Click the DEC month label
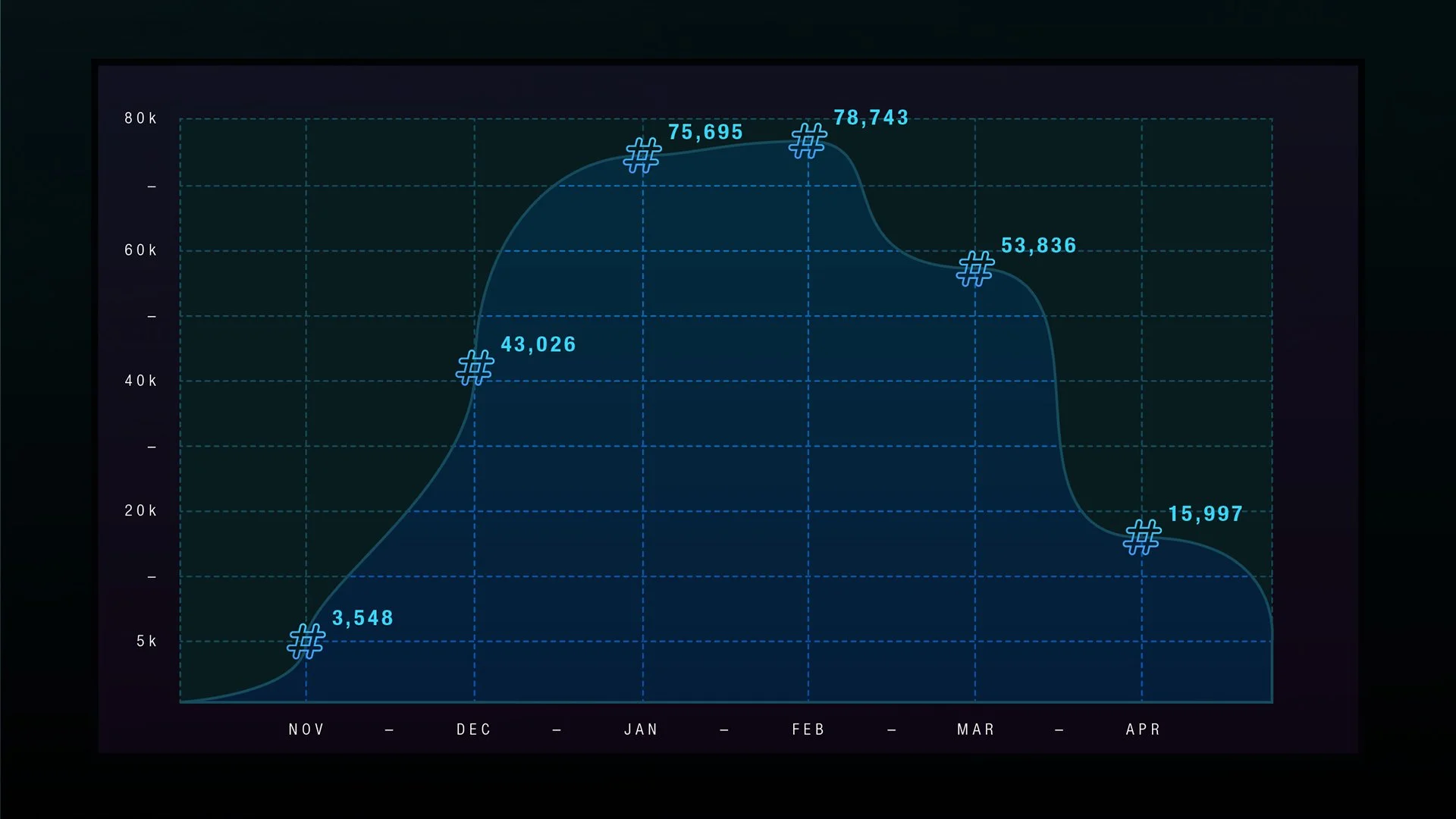 (x=474, y=730)
